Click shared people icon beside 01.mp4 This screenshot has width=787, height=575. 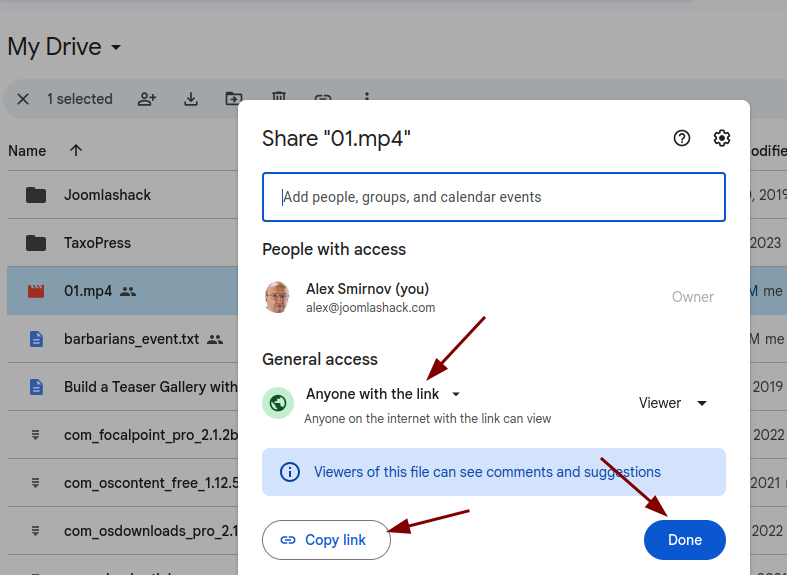128,291
